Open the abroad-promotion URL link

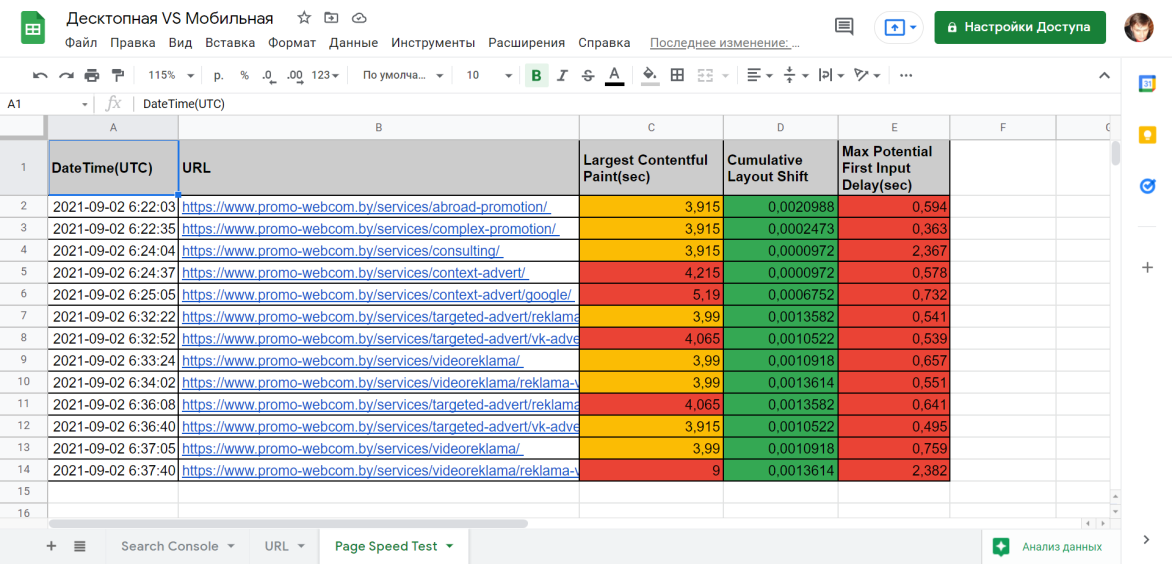365,207
